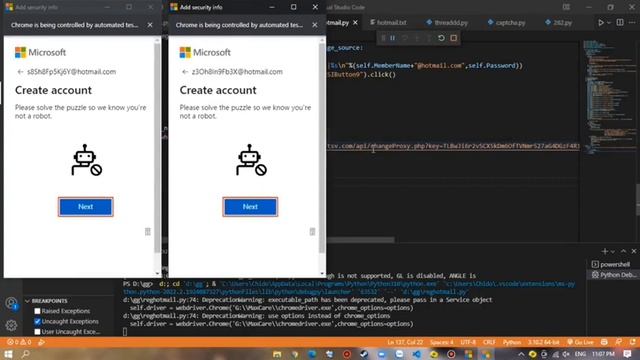This screenshot has height=360, width=640.
Task: Click left Microsoft window vertical scrollbar
Action: coord(157,147)
